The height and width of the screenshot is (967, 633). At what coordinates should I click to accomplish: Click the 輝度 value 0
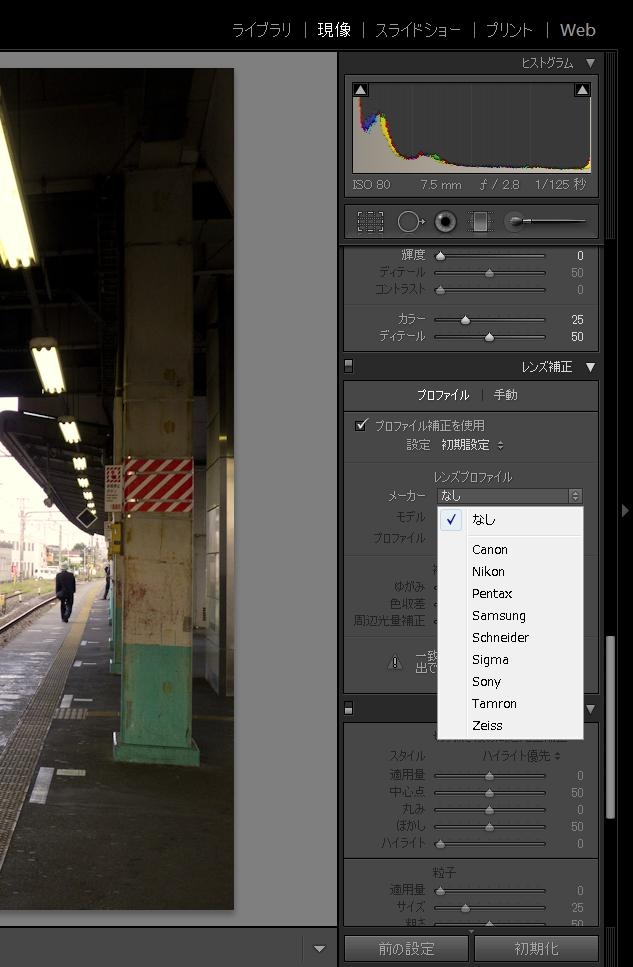(580, 255)
